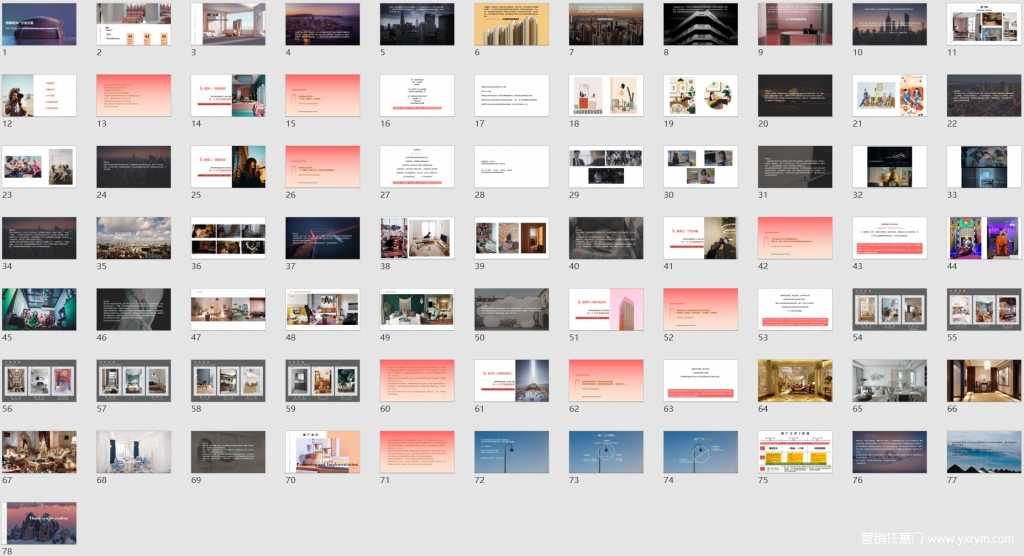Click slide 65 light interior thumbnail
The height and width of the screenshot is (556, 1024).
[x=889, y=380]
